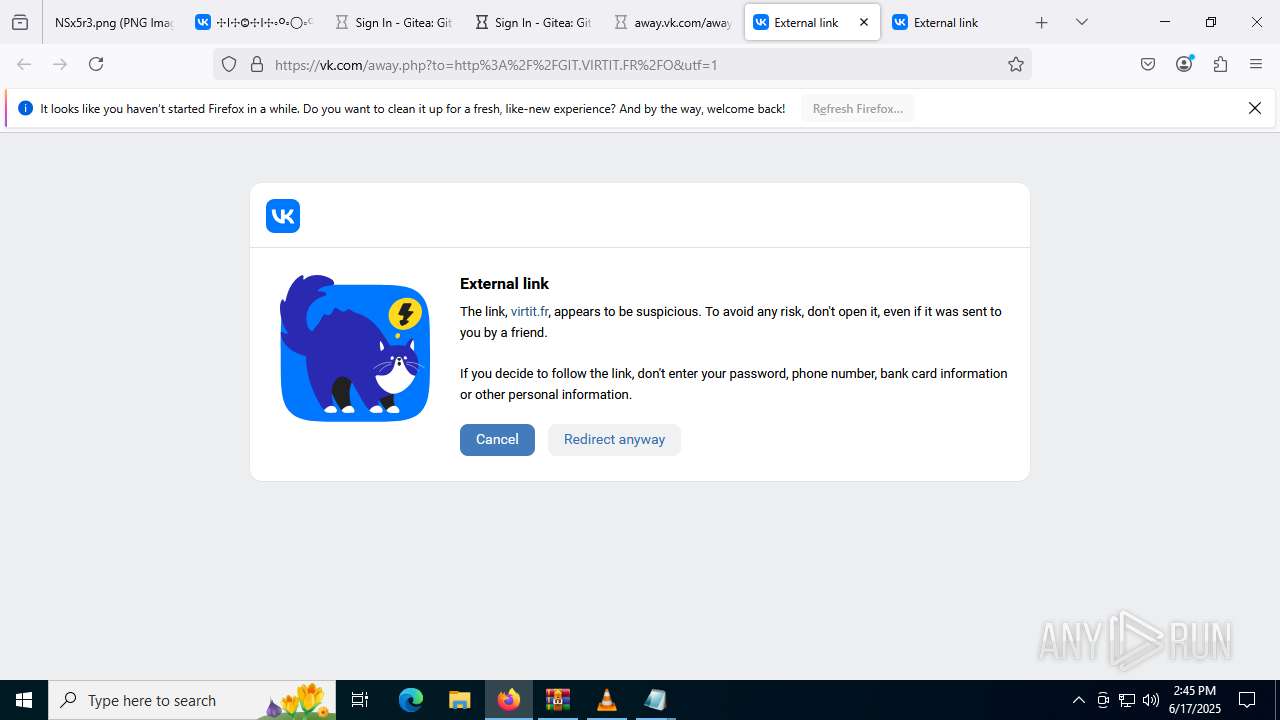Open WinRAR from the taskbar
Image resolution: width=1280 pixels, height=720 pixels.
(x=557, y=700)
